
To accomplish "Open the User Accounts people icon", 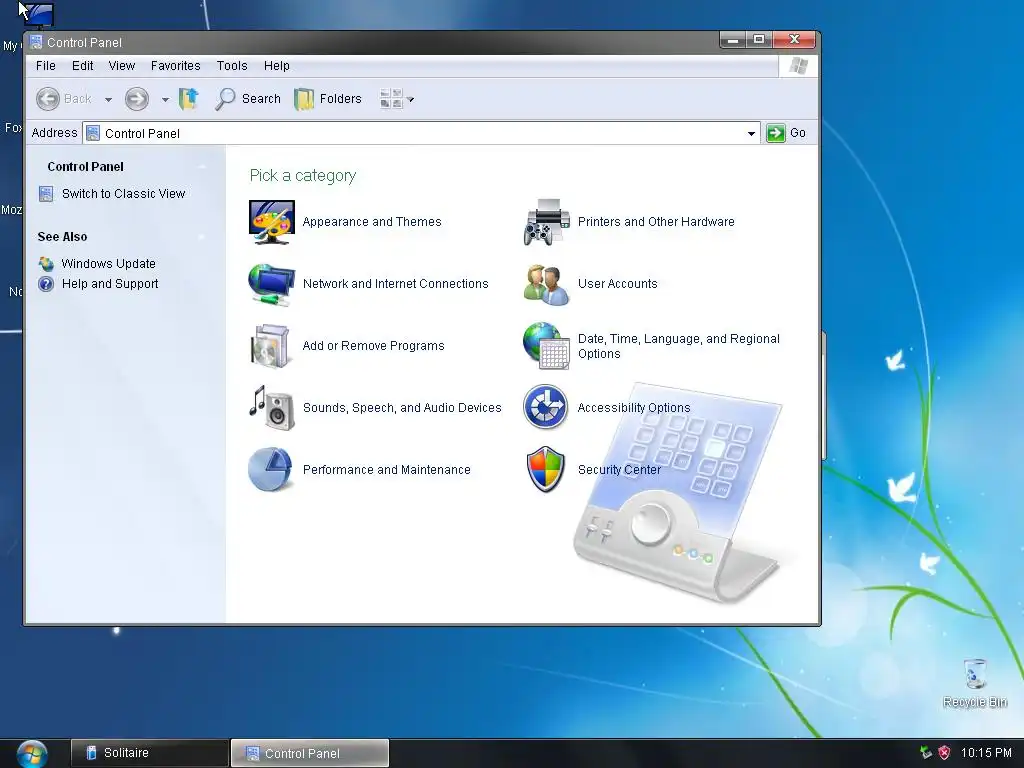I will click(547, 284).
